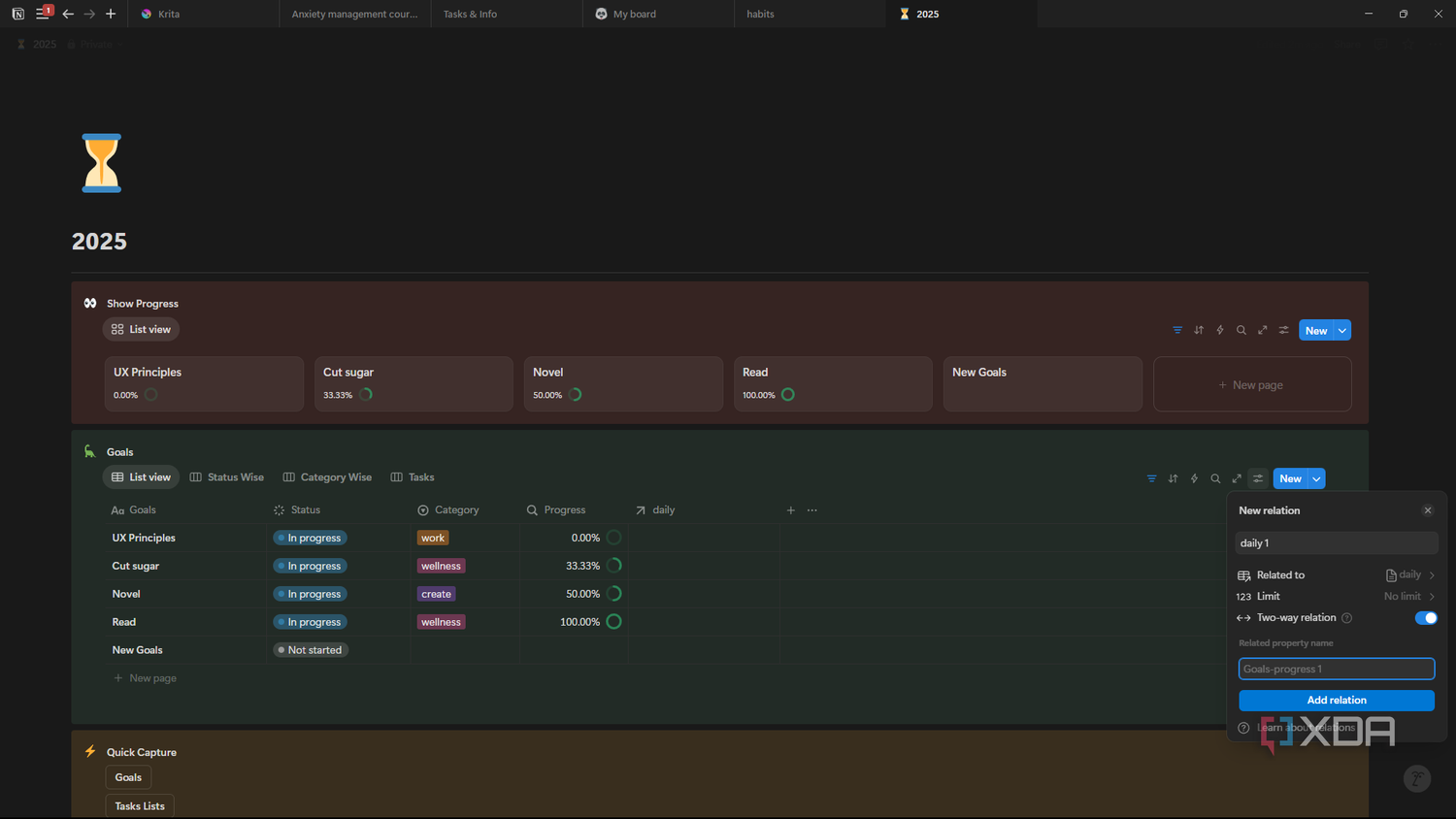Click the Read row progress ring

(613, 622)
